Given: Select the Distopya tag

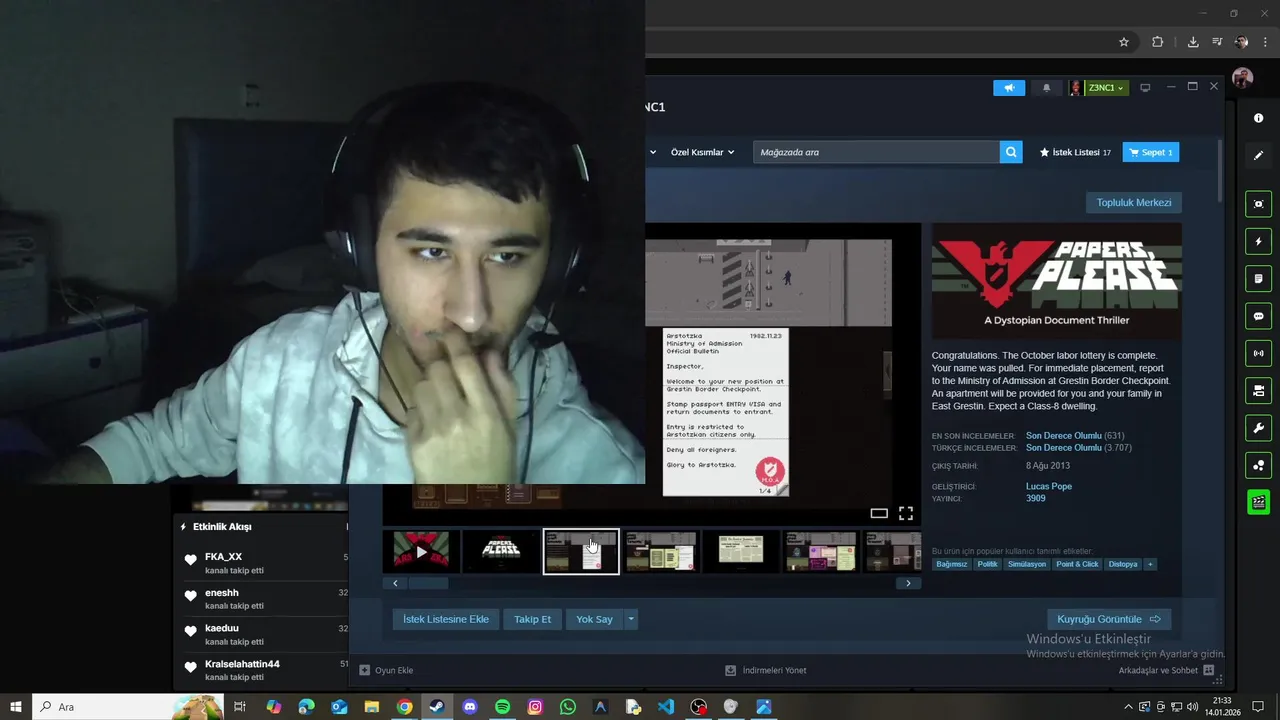Looking at the screenshot, I should [x=1123, y=564].
